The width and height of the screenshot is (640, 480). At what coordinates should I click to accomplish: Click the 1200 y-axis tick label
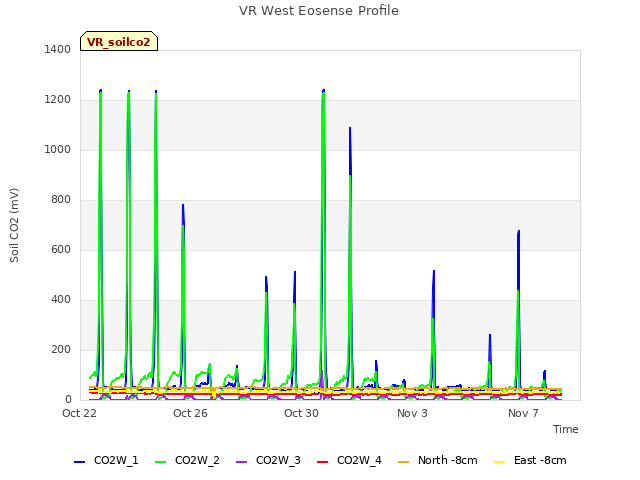click(58, 100)
